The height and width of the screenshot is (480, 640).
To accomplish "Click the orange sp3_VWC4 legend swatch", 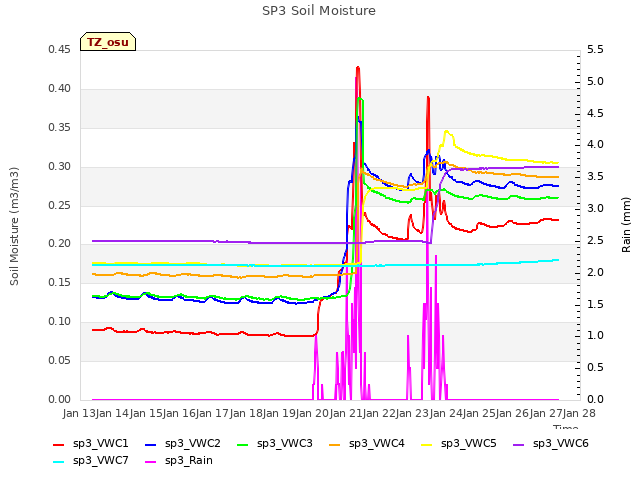I will [x=335, y=444].
